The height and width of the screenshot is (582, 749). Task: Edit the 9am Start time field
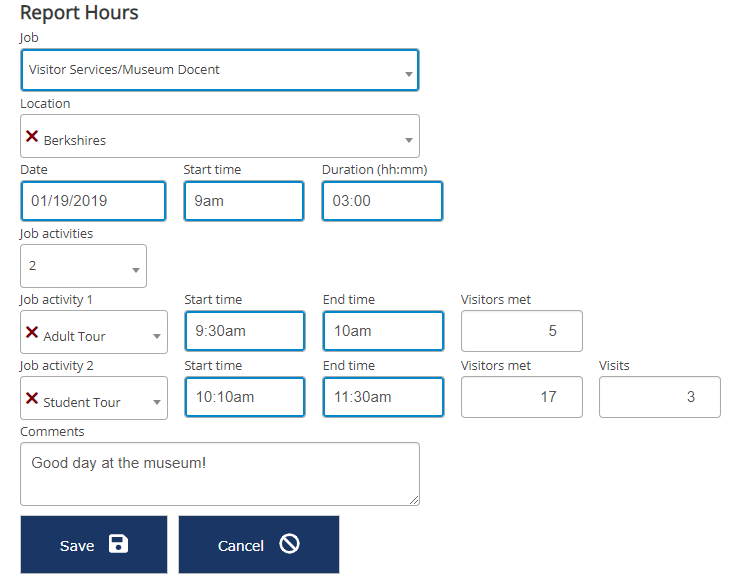(x=244, y=201)
